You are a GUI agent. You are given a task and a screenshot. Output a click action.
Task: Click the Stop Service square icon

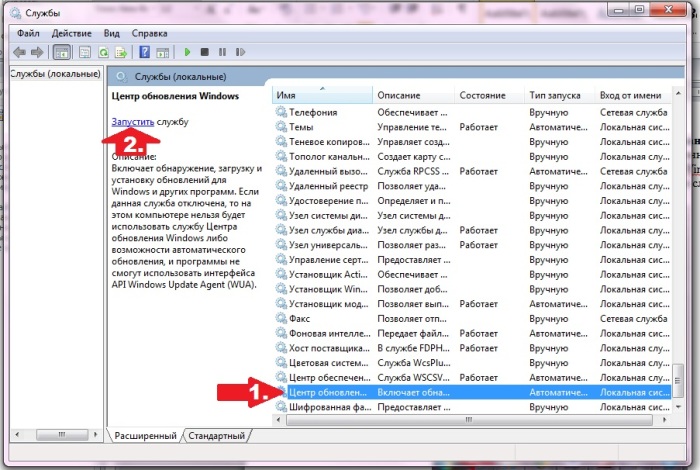[x=204, y=52]
